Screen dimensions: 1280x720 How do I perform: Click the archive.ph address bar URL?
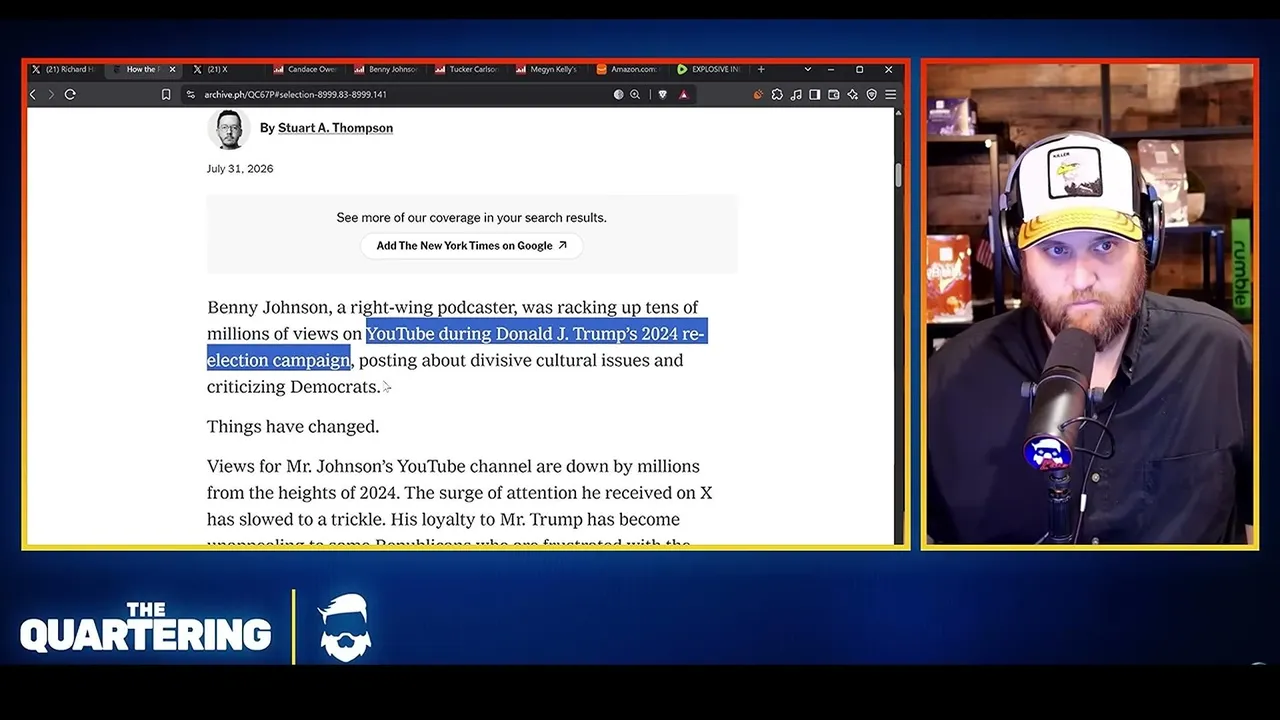pos(295,94)
